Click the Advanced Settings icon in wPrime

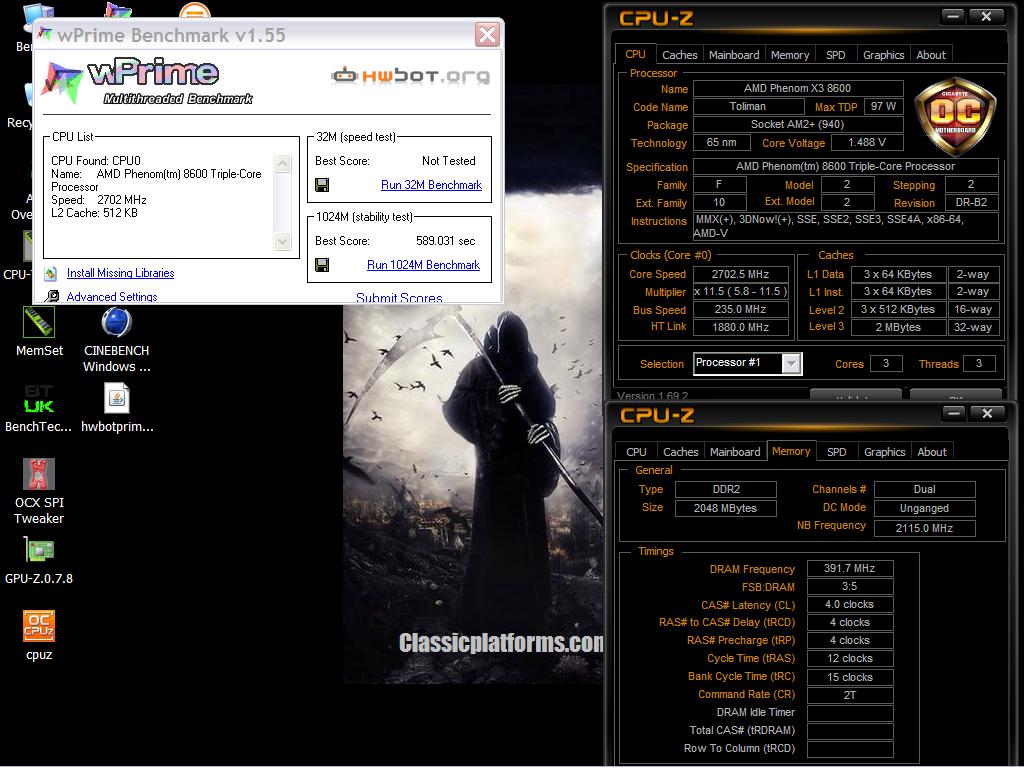[52, 296]
